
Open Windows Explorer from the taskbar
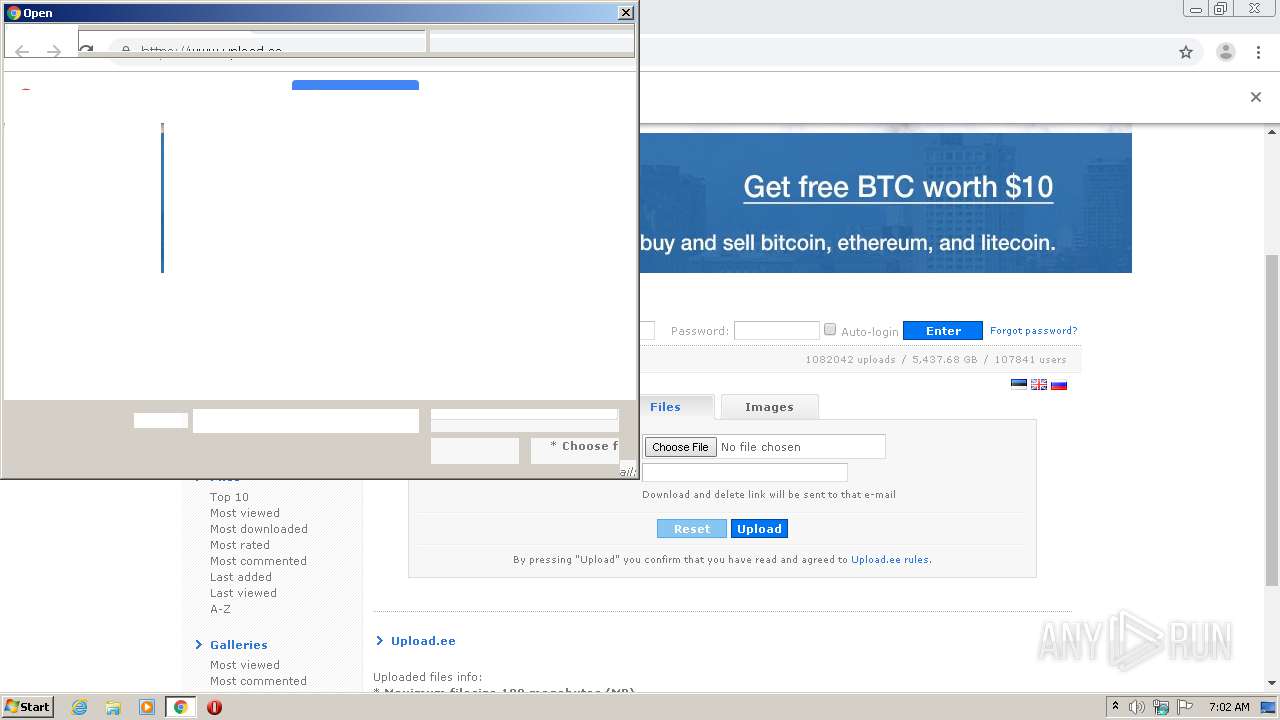pyautogui.click(x=113, y=707)
